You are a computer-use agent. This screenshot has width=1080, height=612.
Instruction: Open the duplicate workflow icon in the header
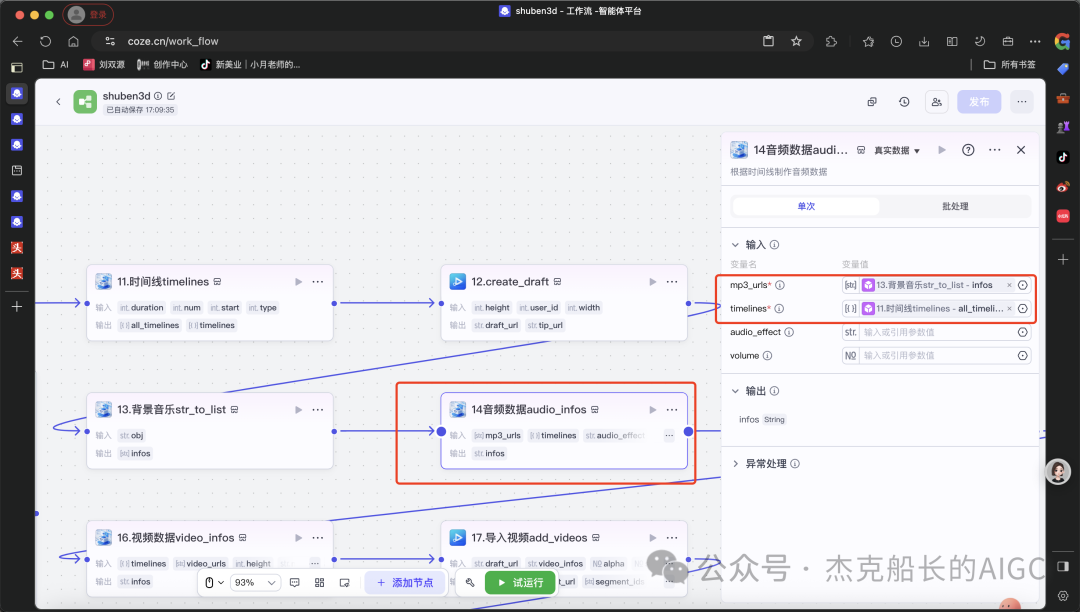[x=872, y=102]
